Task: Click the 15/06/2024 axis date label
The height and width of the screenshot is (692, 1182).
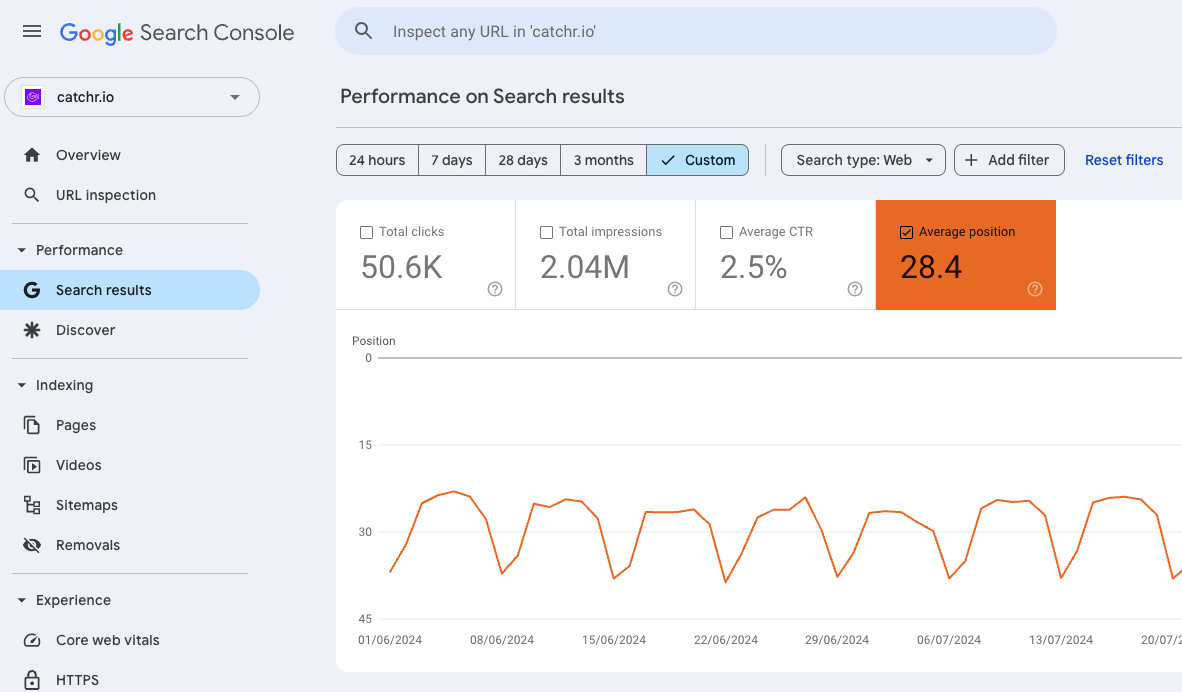Action: pyautogui.click(x=614, y=640)
